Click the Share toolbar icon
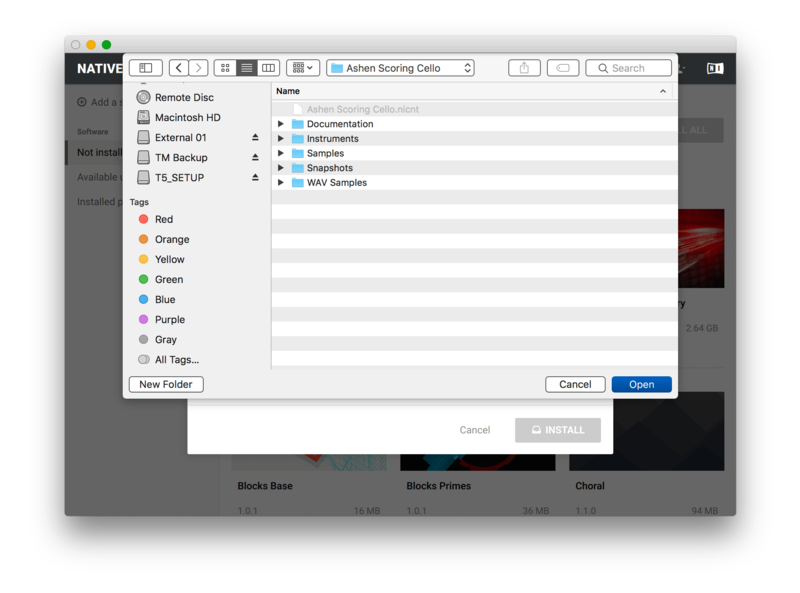800x593 pixels. 524,68
